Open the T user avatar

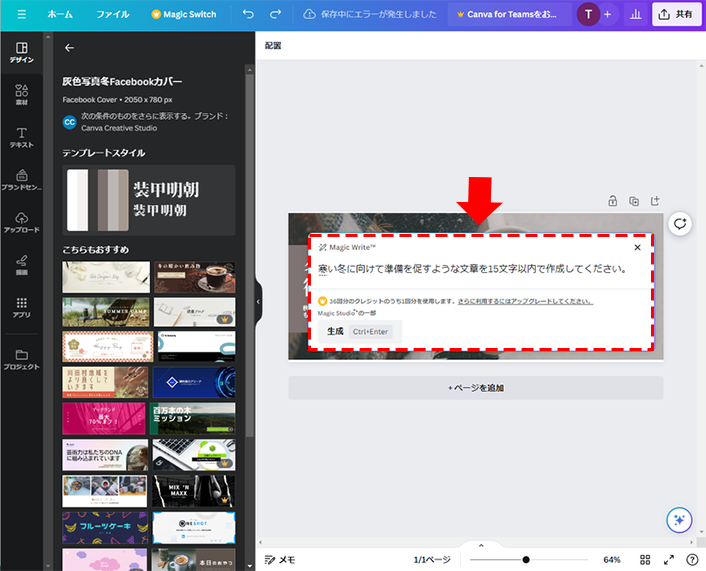pos(588,14)
